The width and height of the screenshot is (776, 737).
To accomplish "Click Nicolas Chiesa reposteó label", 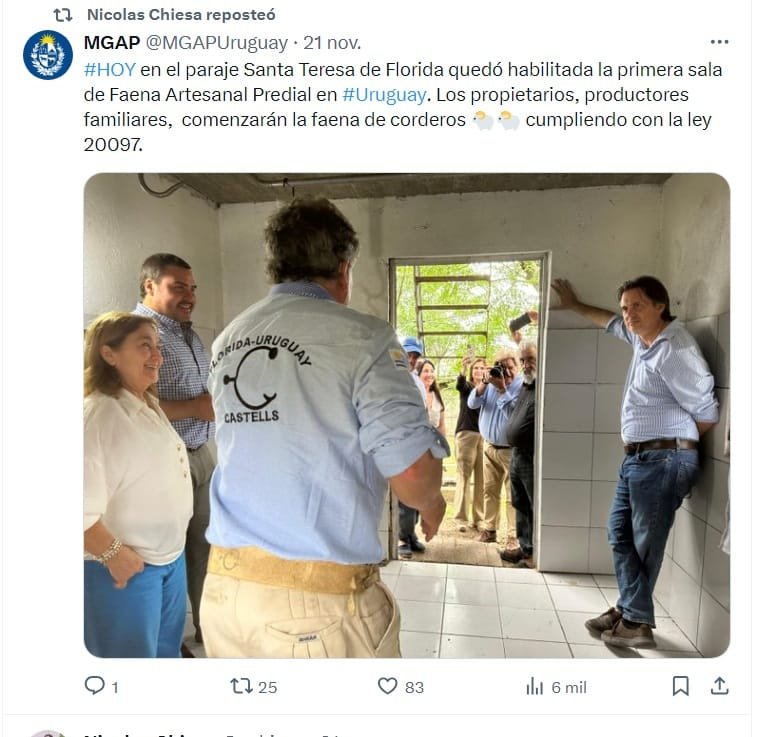I will point(181,15).
